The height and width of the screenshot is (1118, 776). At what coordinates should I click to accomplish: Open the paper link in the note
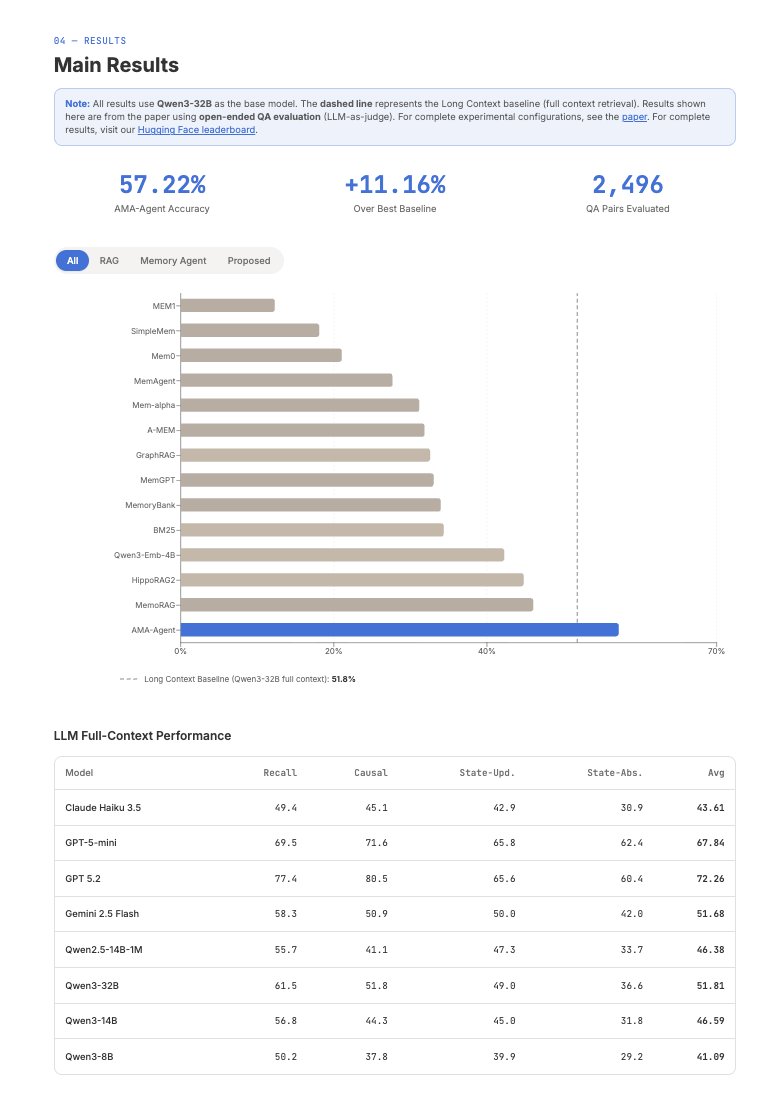[x=634, y=117]
